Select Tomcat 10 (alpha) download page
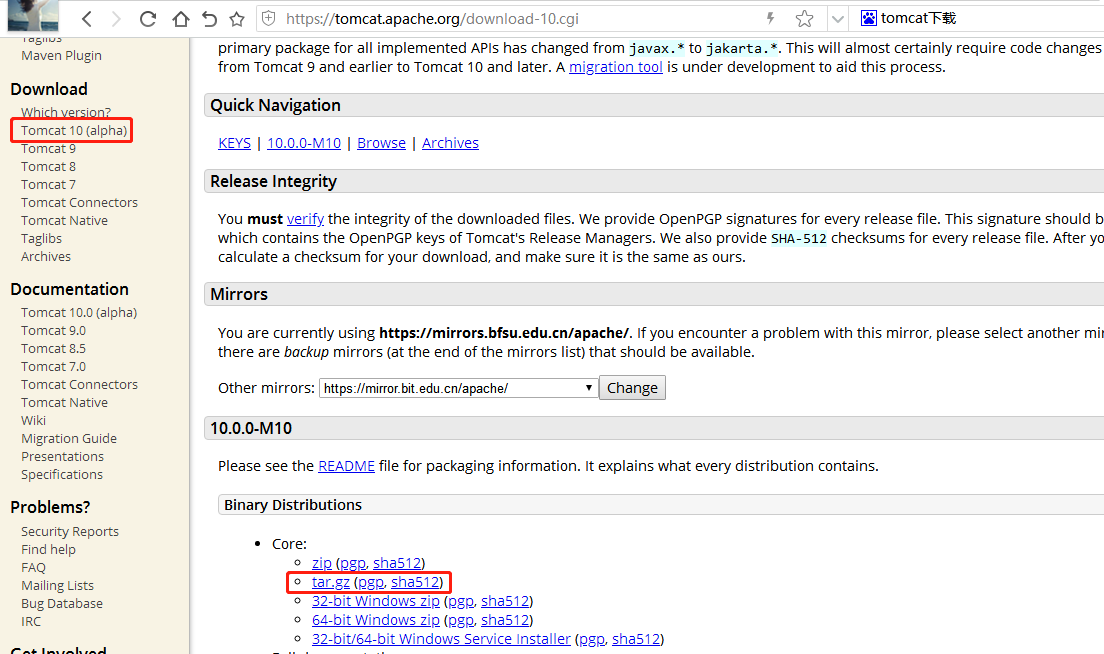Viewport: 1104px width, 654px height. click(x=74, y=130)
